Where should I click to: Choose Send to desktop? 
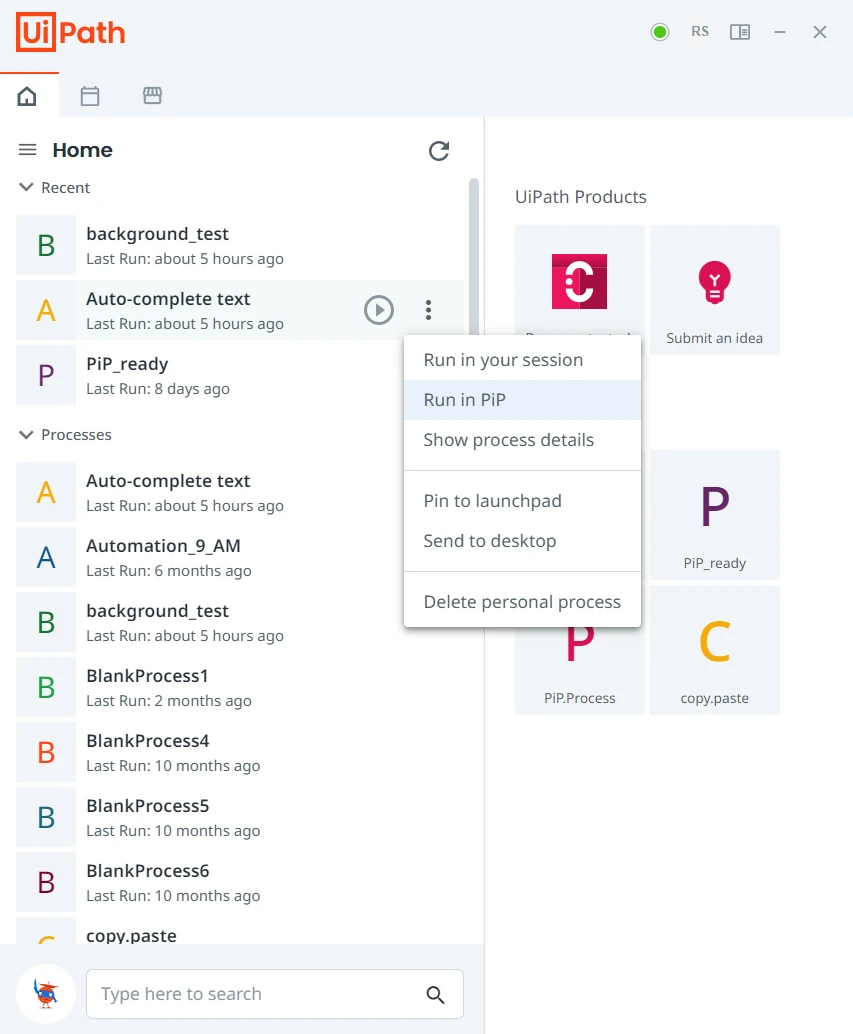point(522,541)
